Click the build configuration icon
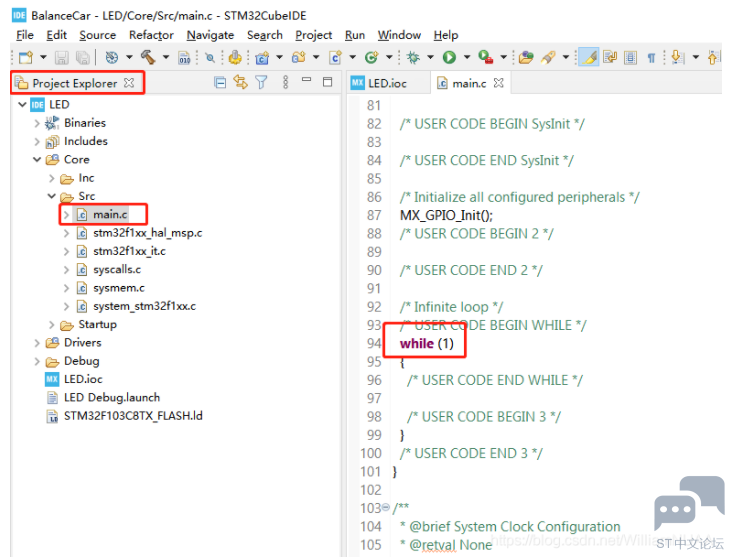733x559 pixels. pos(111,57)
